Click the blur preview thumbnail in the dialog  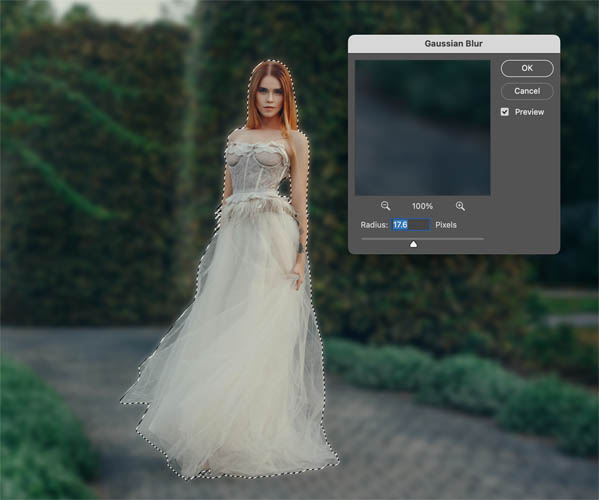point(423,128)
